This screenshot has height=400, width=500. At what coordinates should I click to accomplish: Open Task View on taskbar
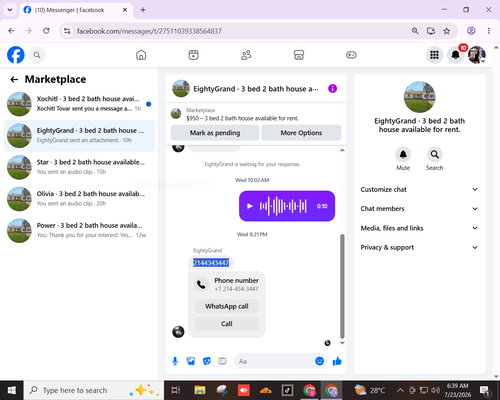coord(176,390)
